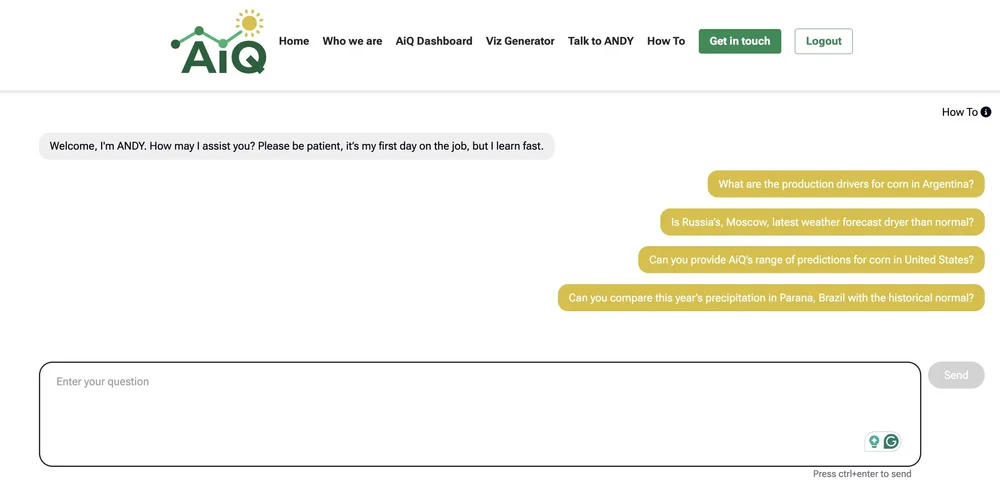
Task: Focus the Enter your question text box
Action: point(480,414)
